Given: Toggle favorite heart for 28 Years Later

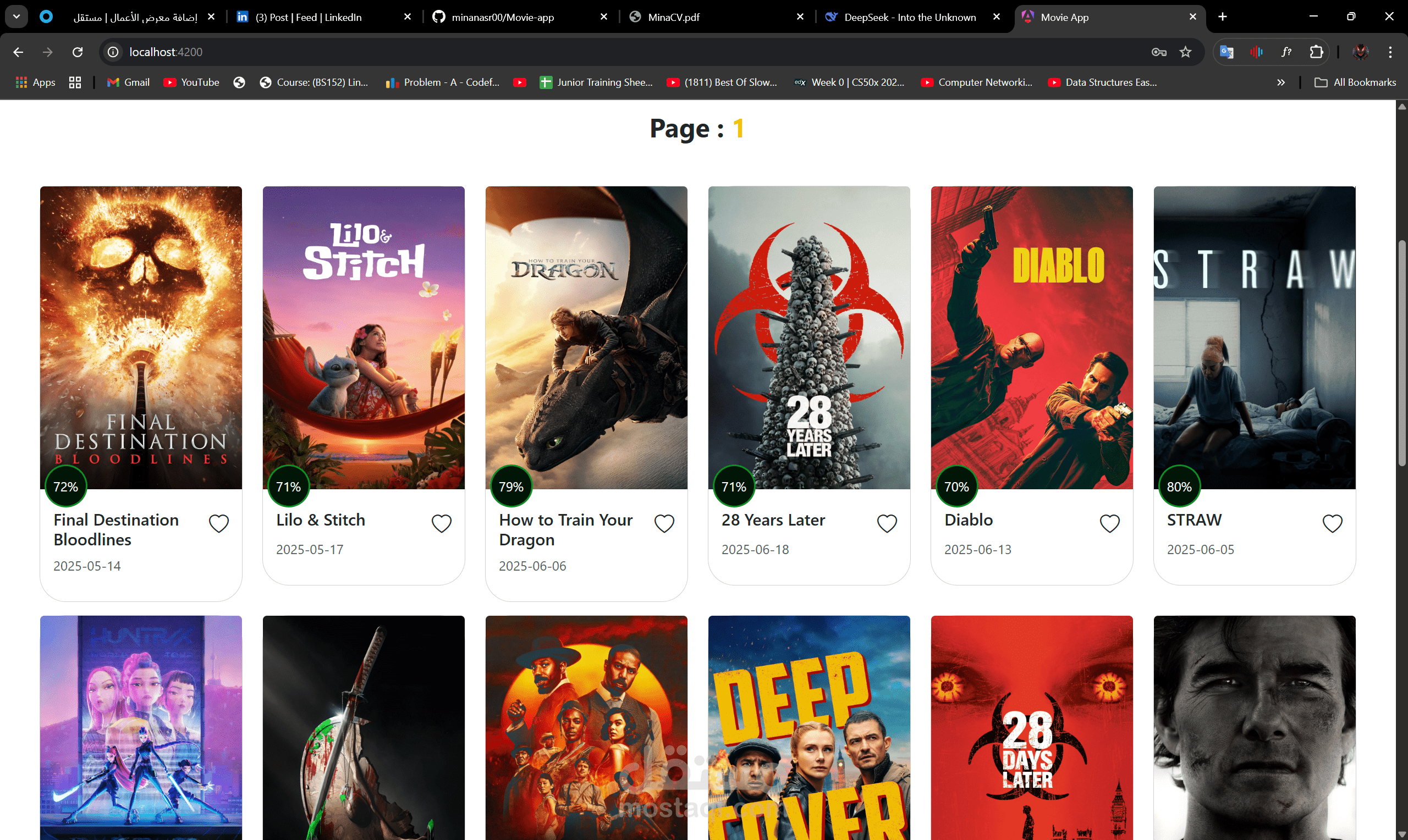Looking at the screenshot, I should click(887, 523).
